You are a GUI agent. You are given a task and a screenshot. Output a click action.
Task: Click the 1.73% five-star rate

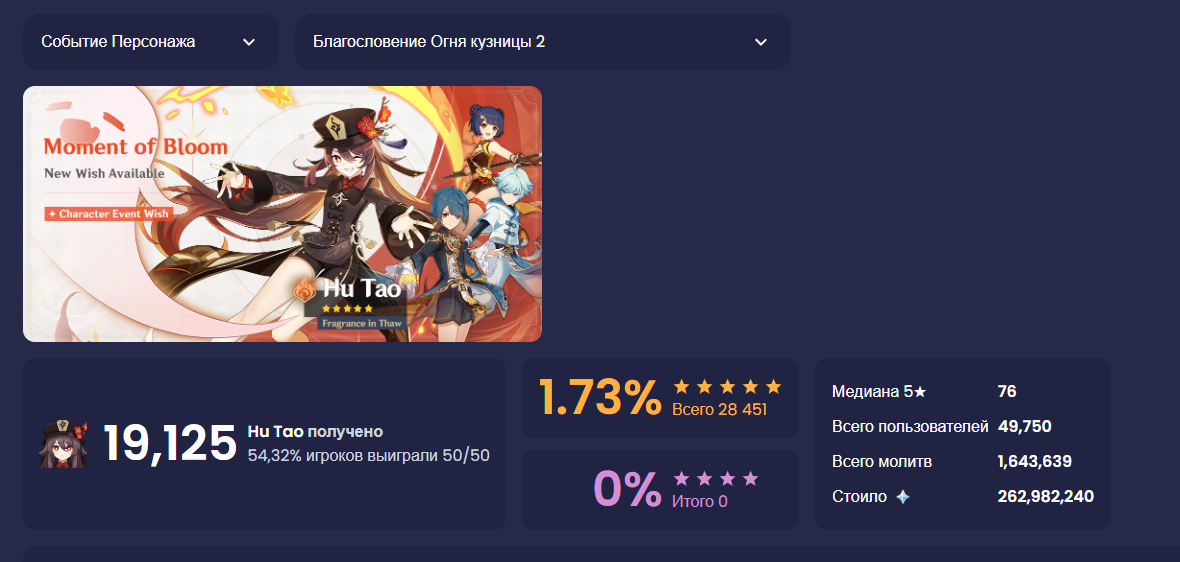tap(600, 397)
